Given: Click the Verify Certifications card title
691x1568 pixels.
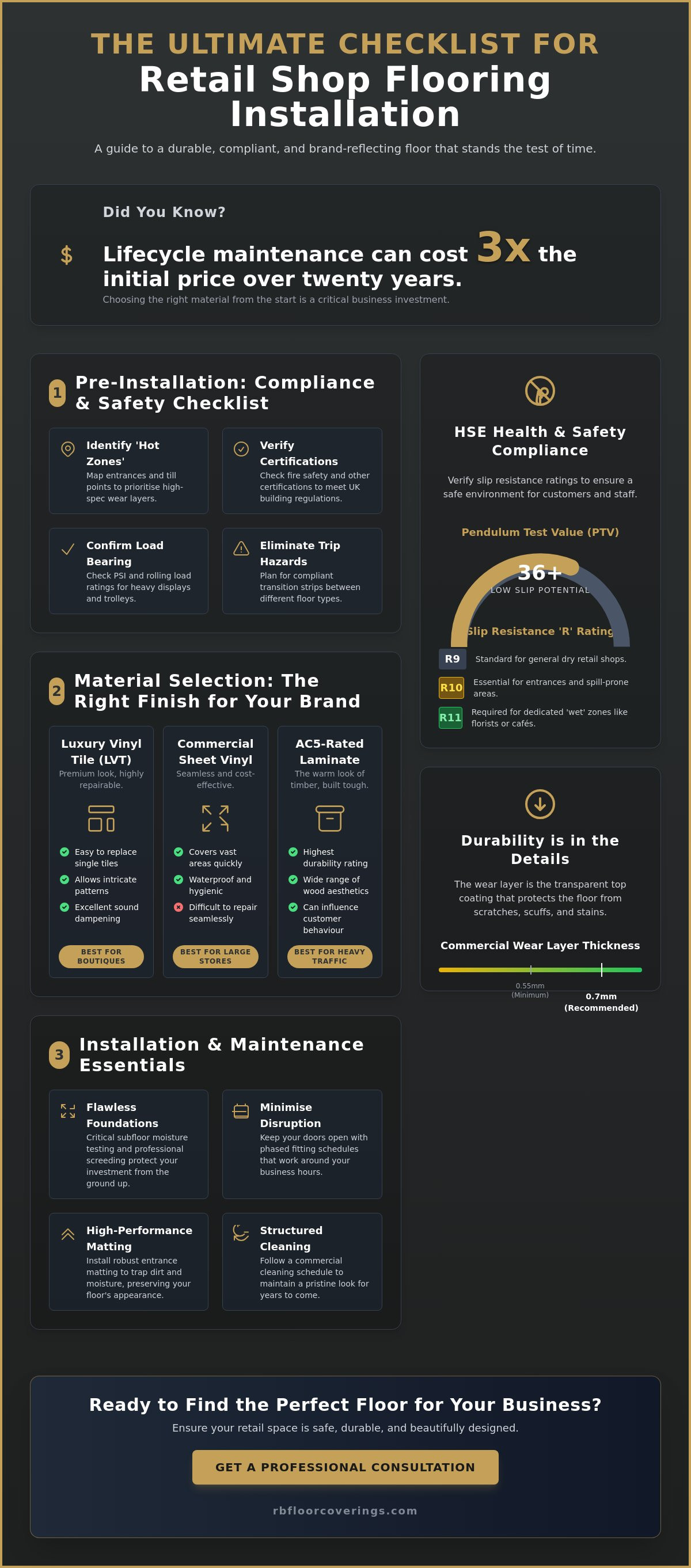Looking at the screenshot, I should point(299,453).
